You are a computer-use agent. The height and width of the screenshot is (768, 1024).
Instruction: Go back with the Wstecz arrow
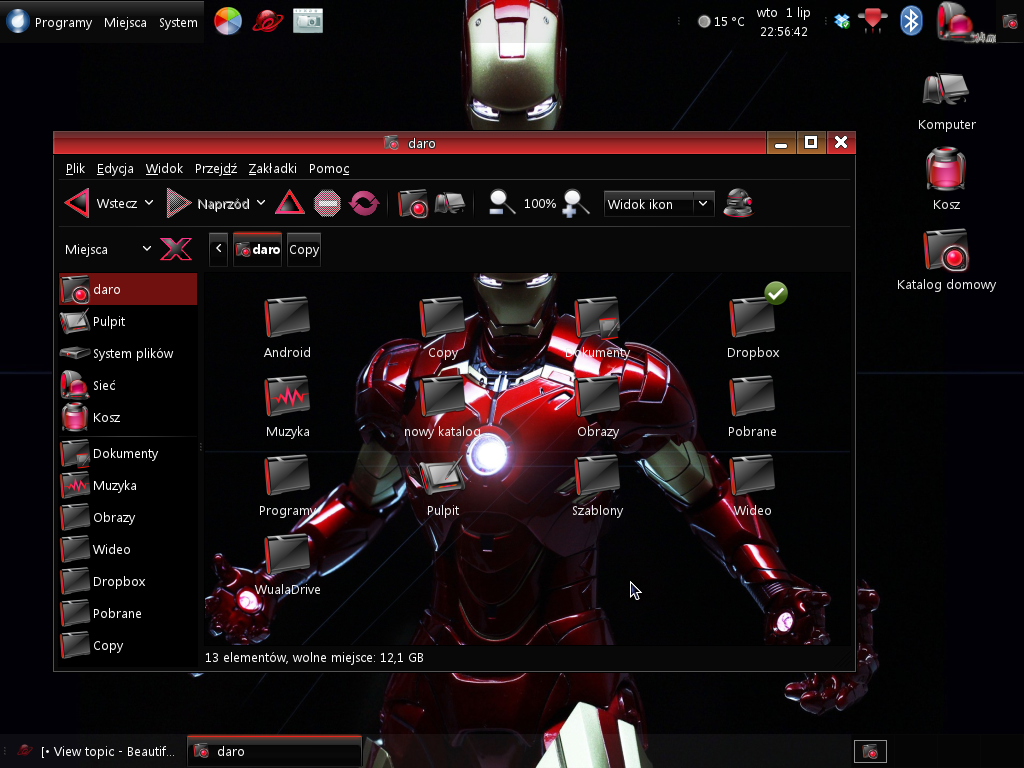[x=78, y=203]
